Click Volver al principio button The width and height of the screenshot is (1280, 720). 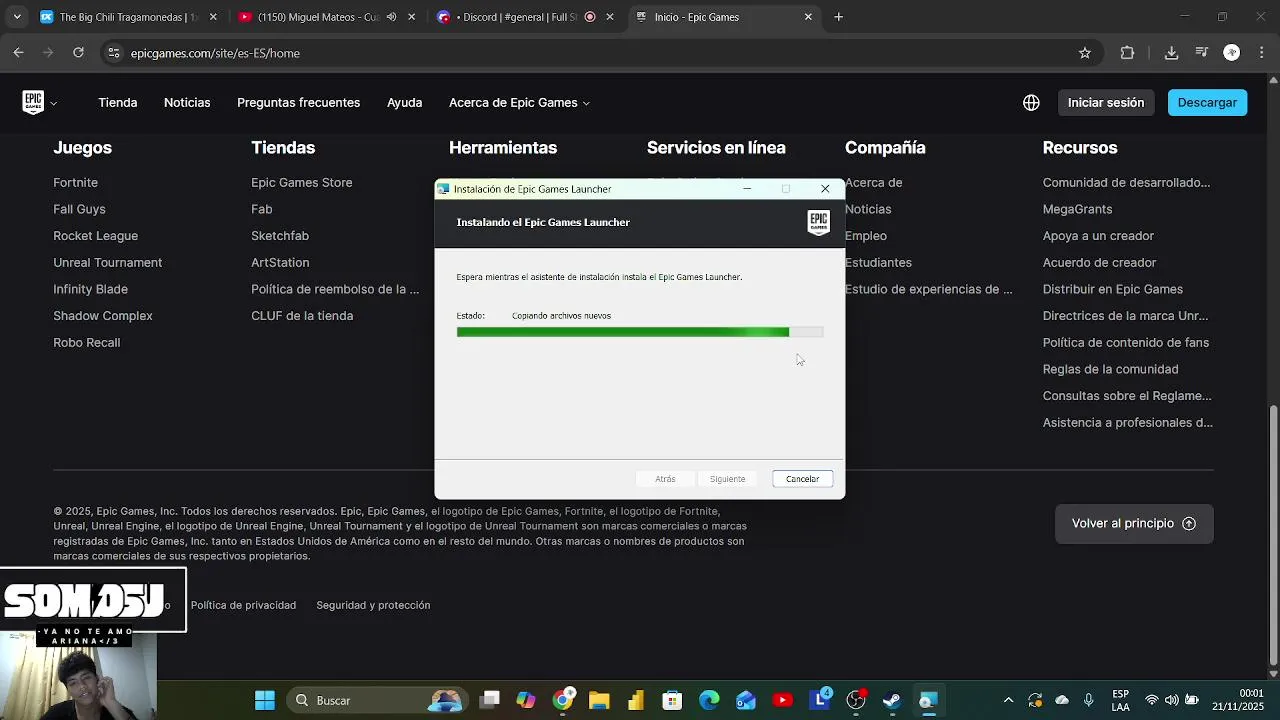[1134, 523]
